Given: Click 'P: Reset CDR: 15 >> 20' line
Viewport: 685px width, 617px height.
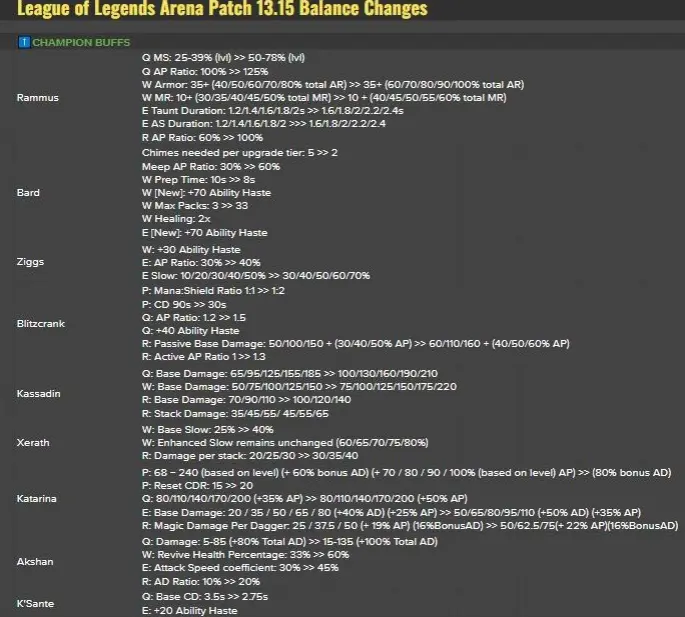Looking at the screenshot, I should click(x=197, y=485).
